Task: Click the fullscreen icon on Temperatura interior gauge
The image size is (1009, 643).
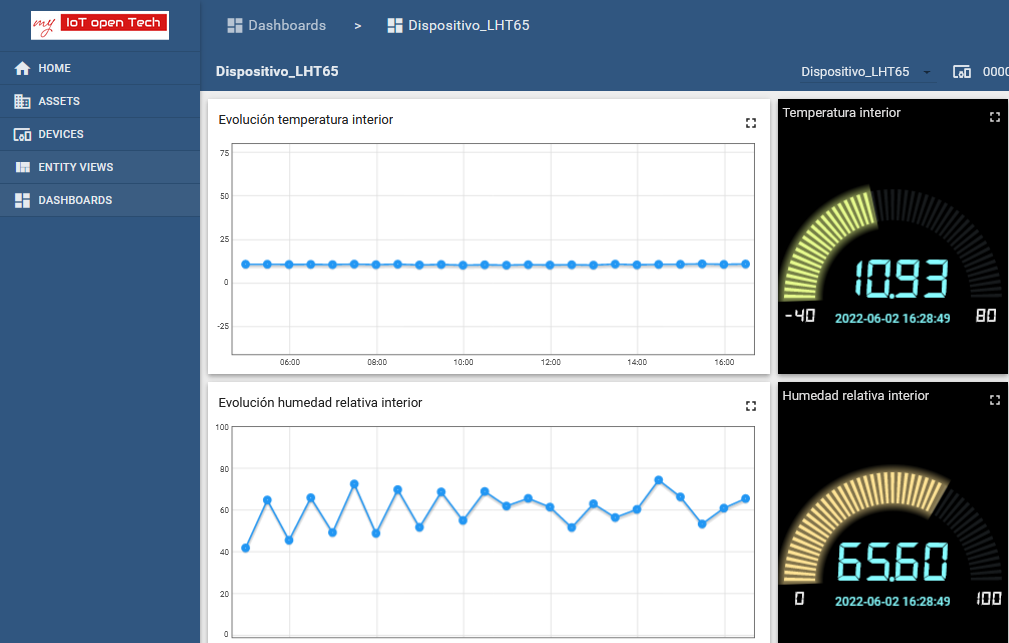Action: 995,116
